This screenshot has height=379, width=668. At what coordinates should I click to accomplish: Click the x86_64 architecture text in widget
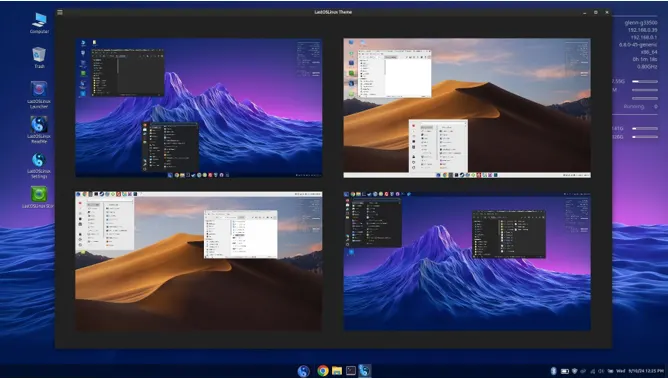[649, 52]
